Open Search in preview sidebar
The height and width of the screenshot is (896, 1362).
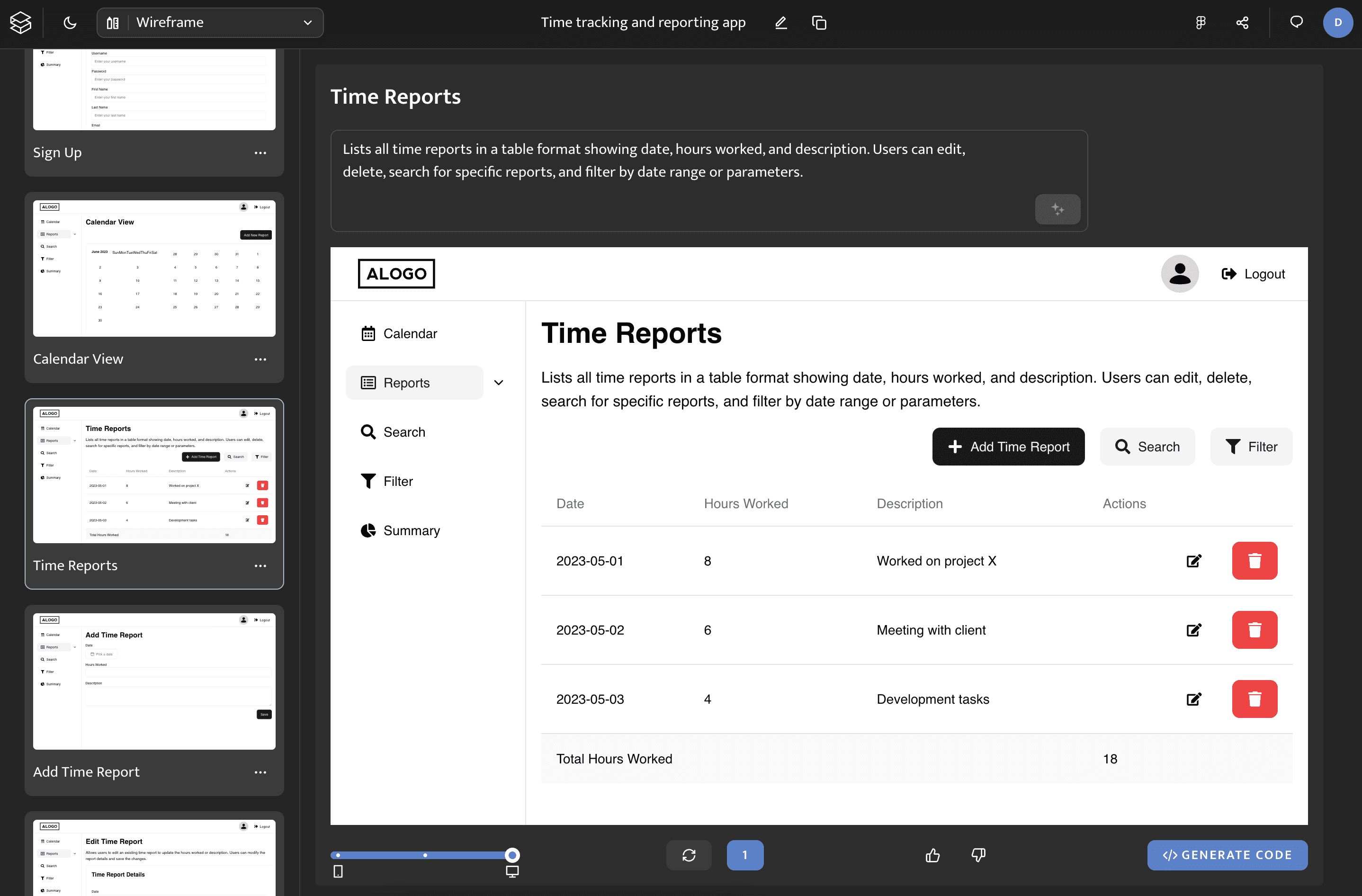pyautogui.click(x=393, y=432)
